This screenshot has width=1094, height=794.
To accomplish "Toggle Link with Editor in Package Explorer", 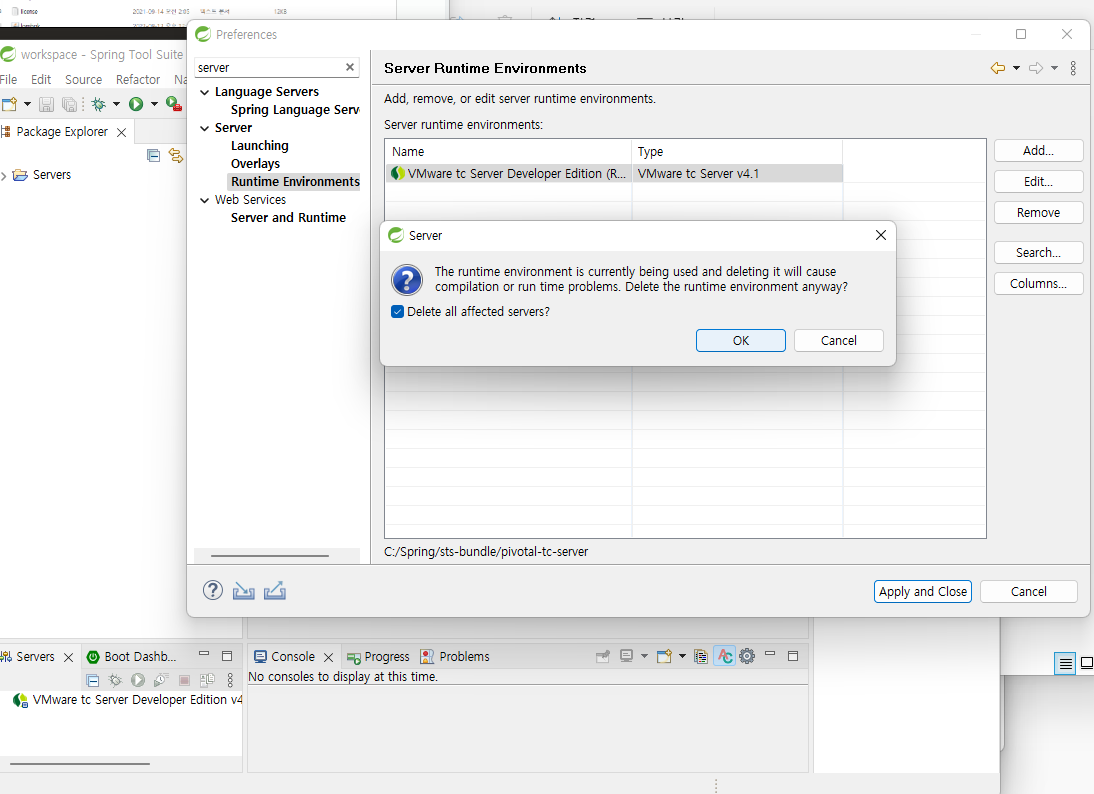I will (176, 156).
